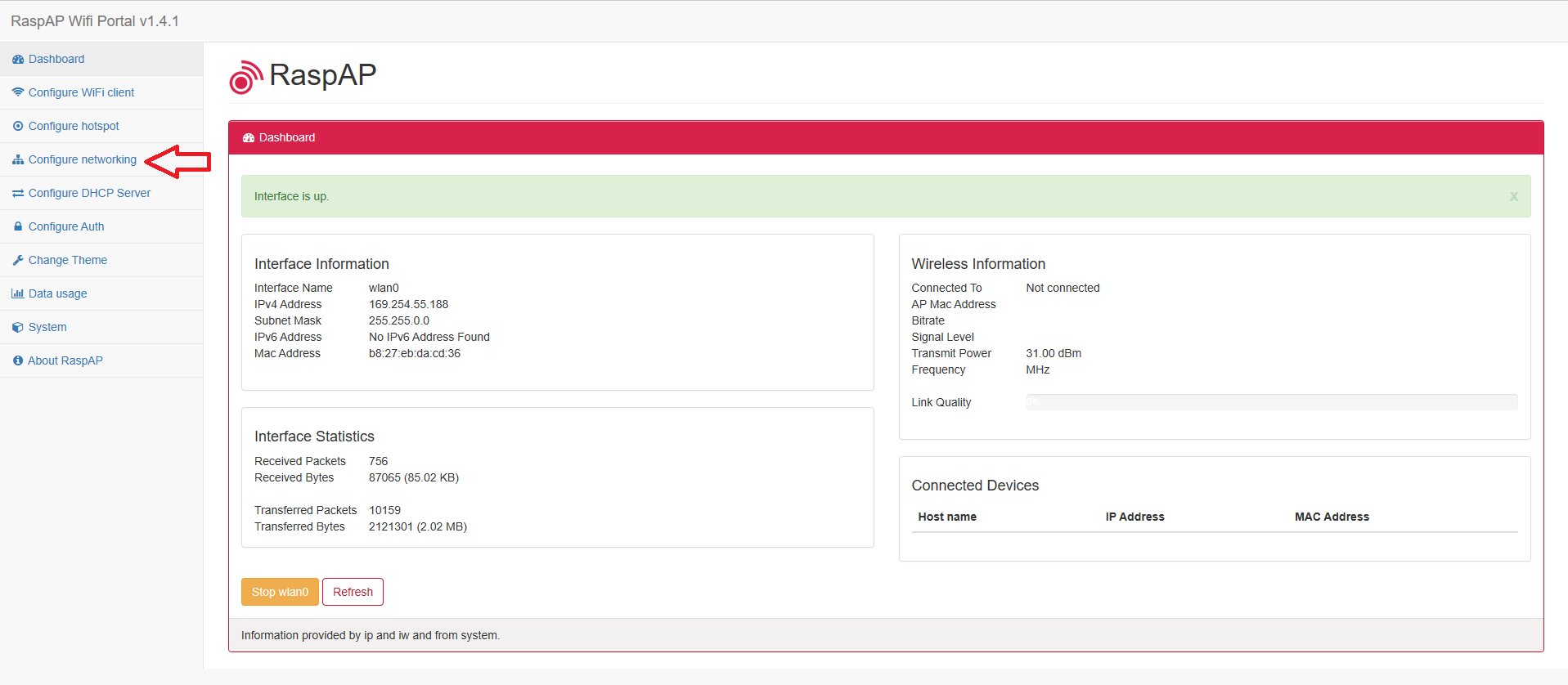1568x685 pixels.
Task: Click the subnet mask value 255.255.0.0
Action: [399, 320]
